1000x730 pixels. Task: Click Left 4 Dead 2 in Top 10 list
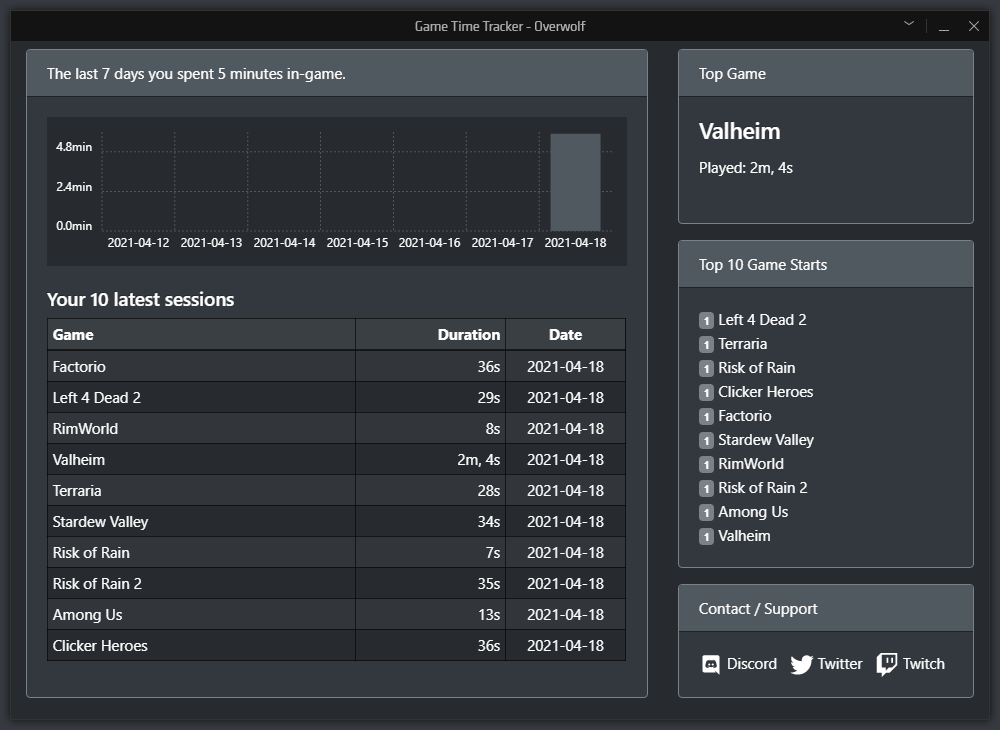point(762,320)
